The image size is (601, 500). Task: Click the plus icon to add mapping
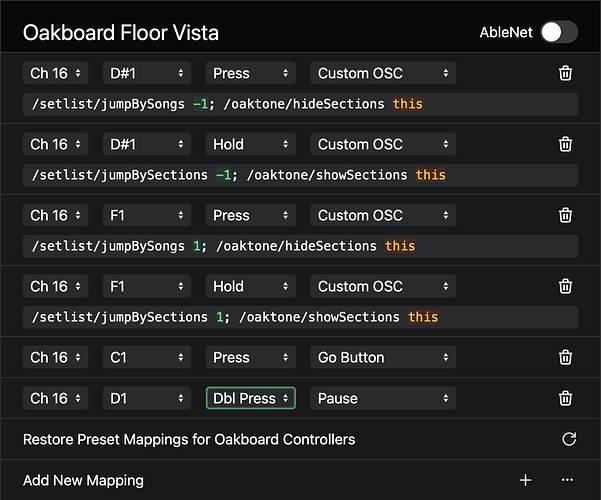click(525, 480)
